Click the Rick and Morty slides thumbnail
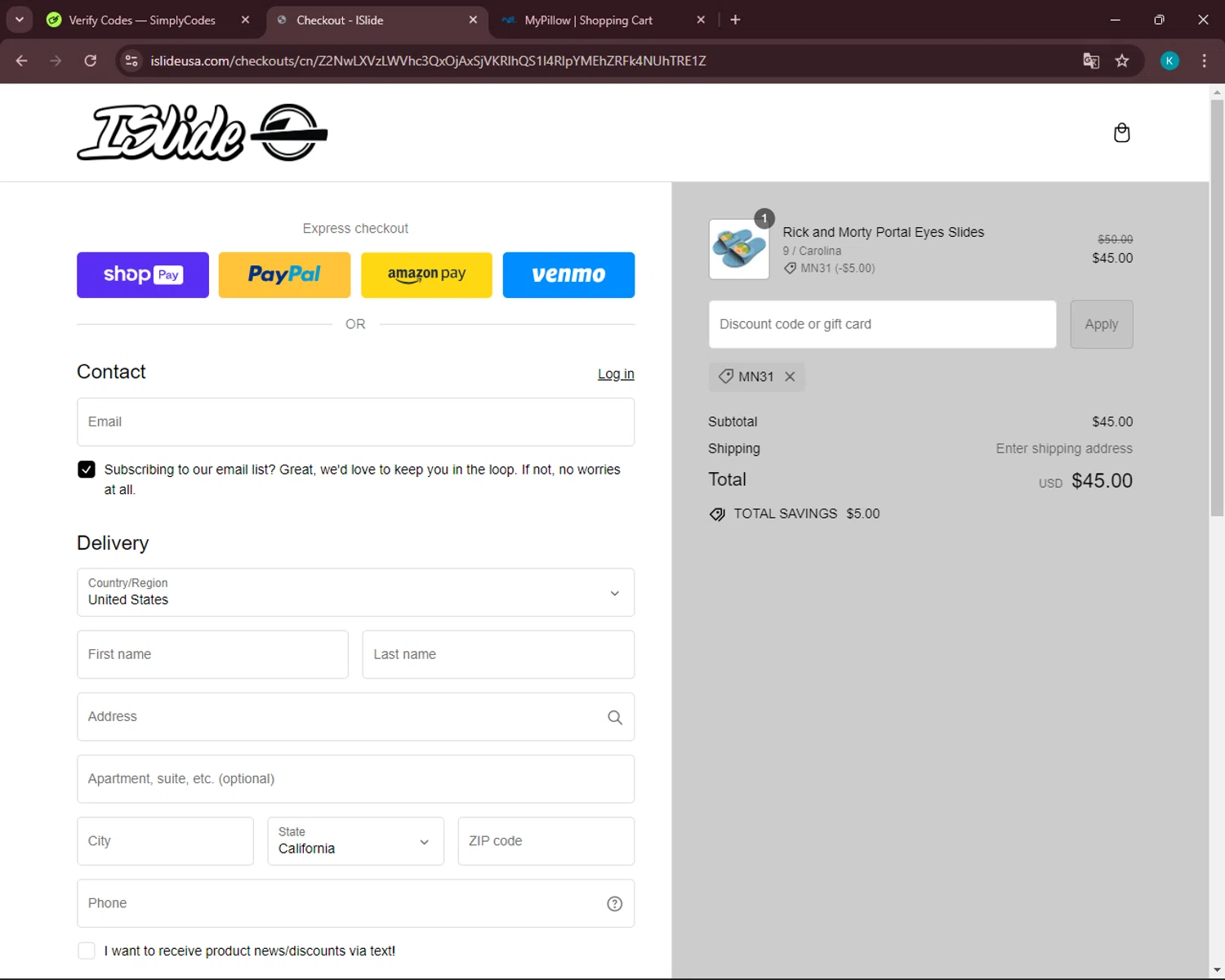The width and height of the screenshot is (1225, 980). [739, 249]
